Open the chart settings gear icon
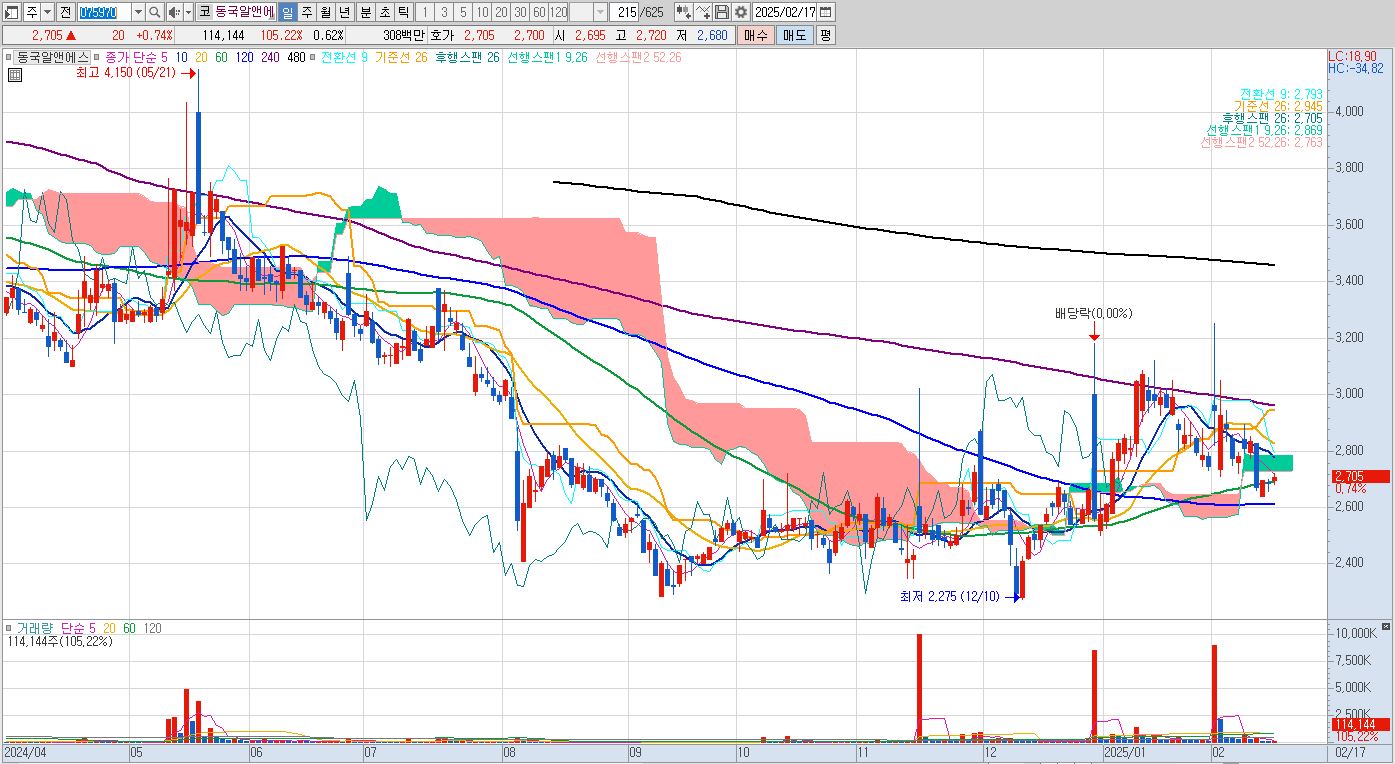Viewport: 1395px width, 764px height. [x=740, y=12]
